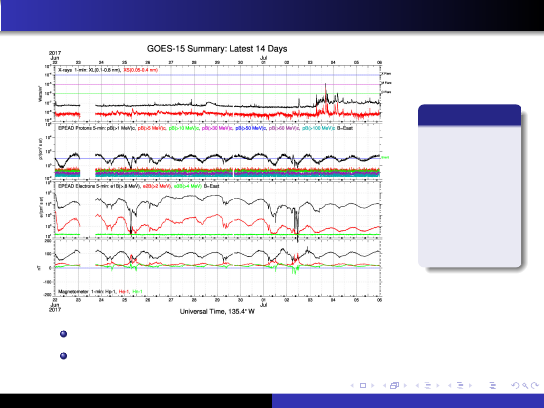This screenshot has height=408, width=544.
Task: Go to next slide arrow
Action: pos(373,385)
